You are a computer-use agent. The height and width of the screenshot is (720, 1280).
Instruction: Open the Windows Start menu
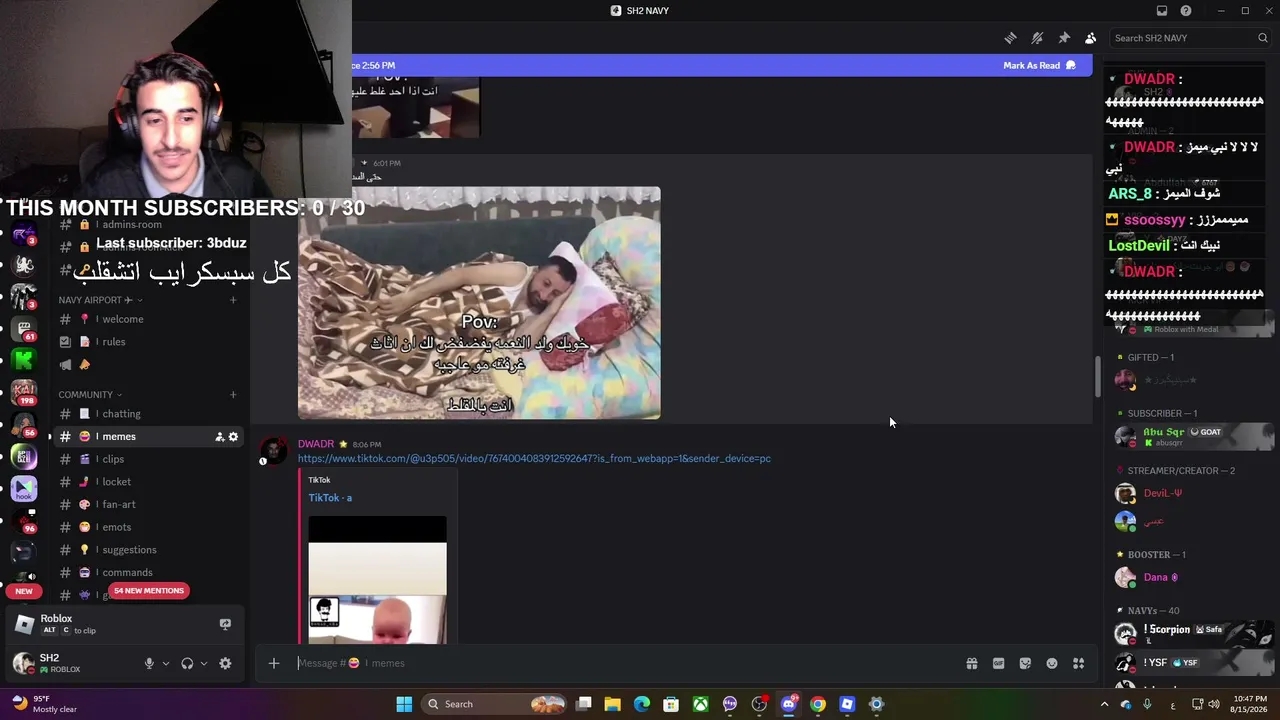point(404,704)
